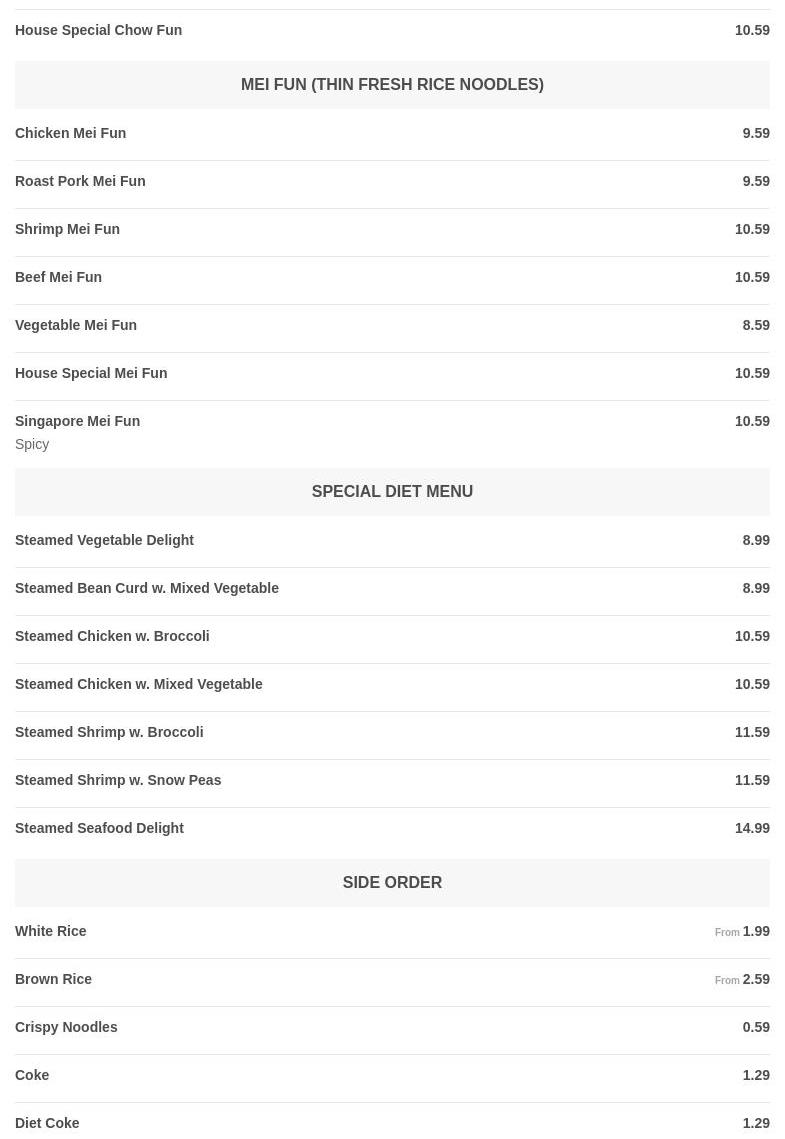785x1139 pixels.
Task: Pick Steamed Chicken w. Mixed Vegetable
Action: pos(139,684)
